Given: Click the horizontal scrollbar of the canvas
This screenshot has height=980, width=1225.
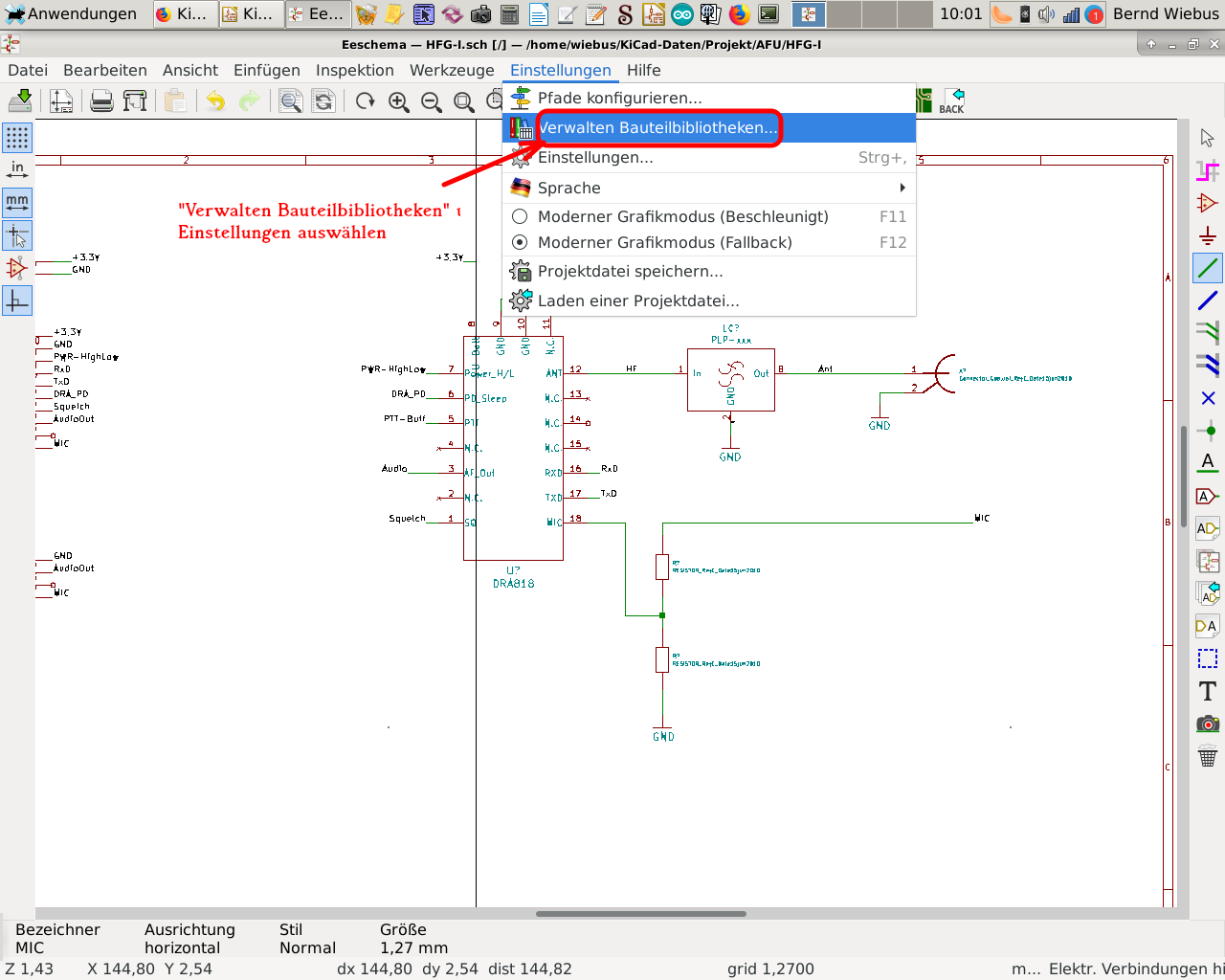Looking at the screenshot, I should (640, 914).
